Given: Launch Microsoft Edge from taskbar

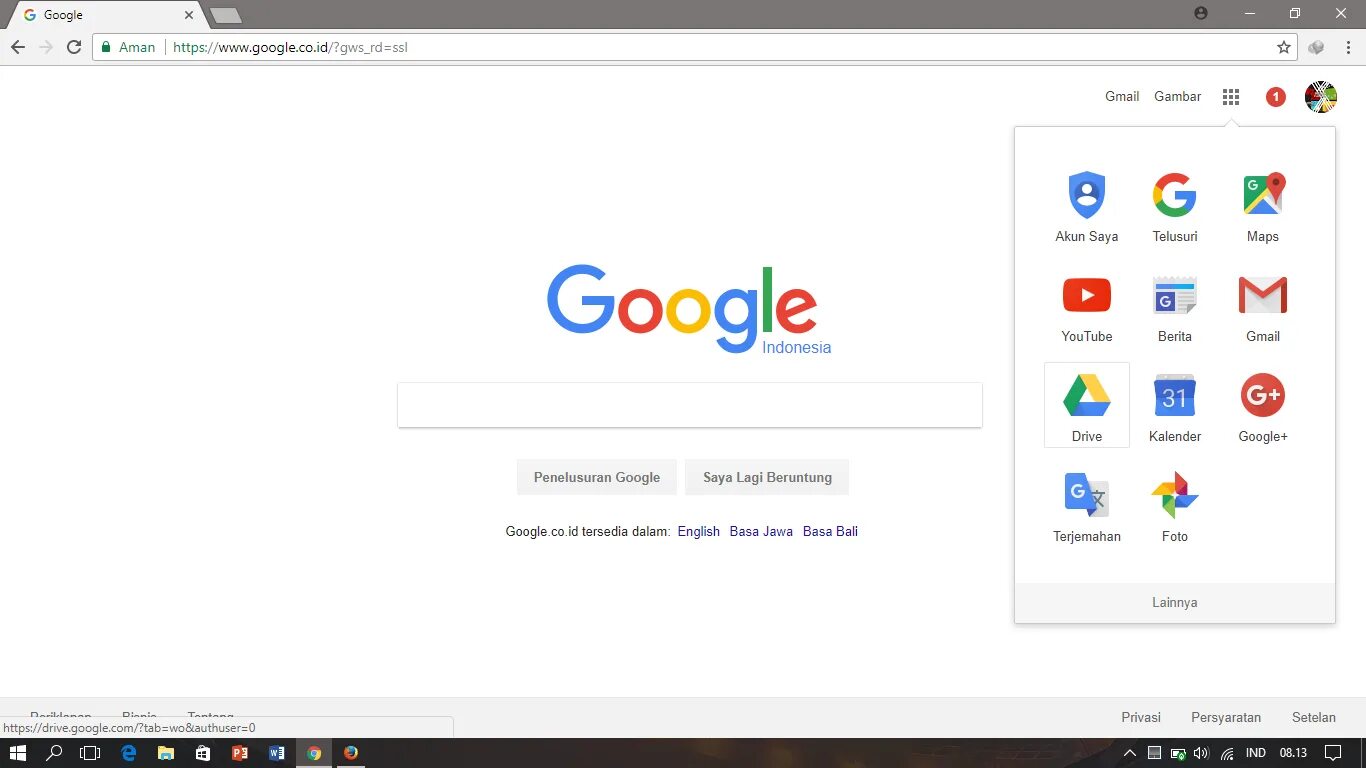Looking at the screenshot, I should 129,753.
